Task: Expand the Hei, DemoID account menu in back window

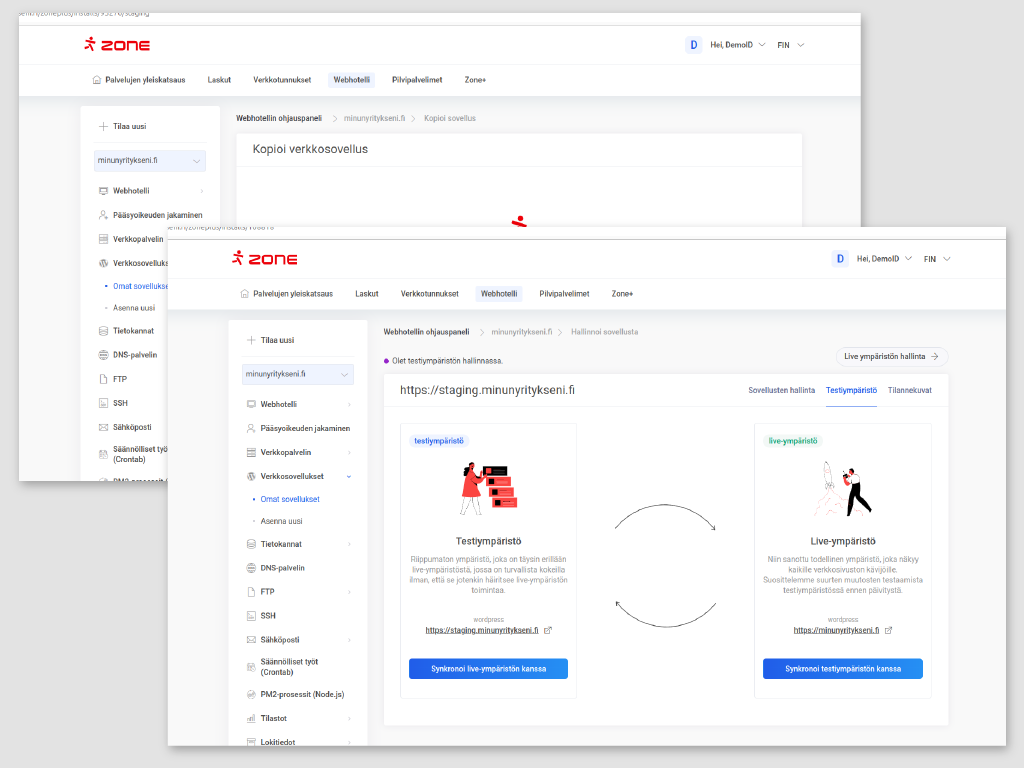Action: tap(737, 45)
